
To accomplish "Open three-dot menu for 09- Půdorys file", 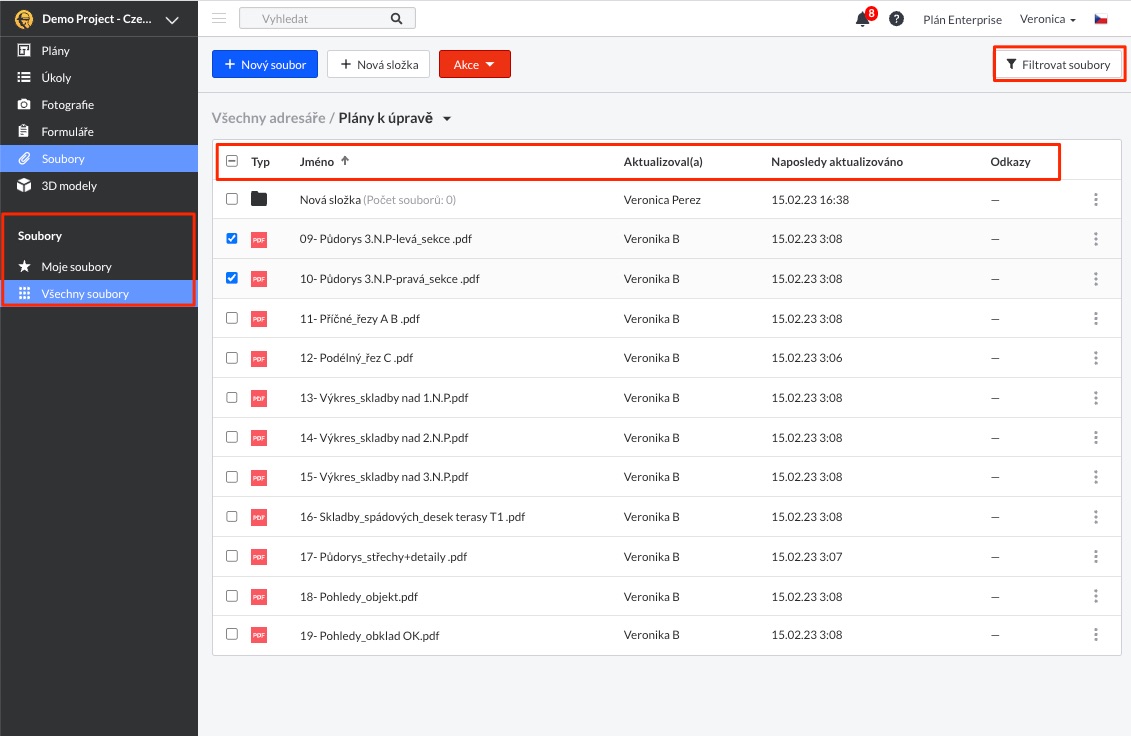I will (1096, 239).
